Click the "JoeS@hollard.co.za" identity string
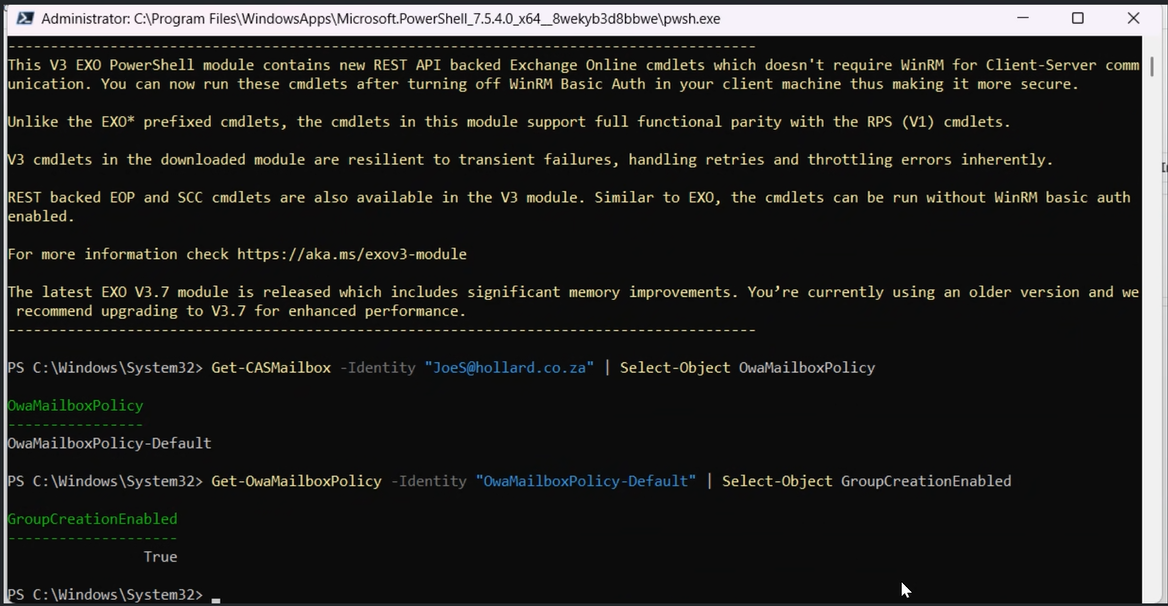1168x606 pixels. pyautogui.click(x=509, y=367)
